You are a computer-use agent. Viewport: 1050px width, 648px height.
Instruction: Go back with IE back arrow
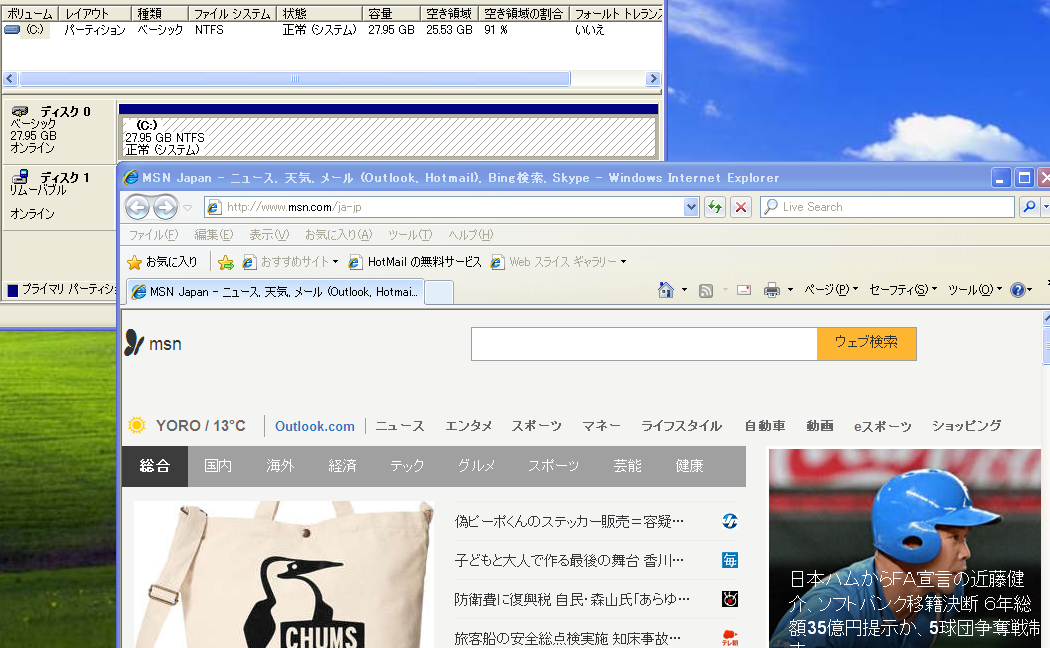pos(137,208)
